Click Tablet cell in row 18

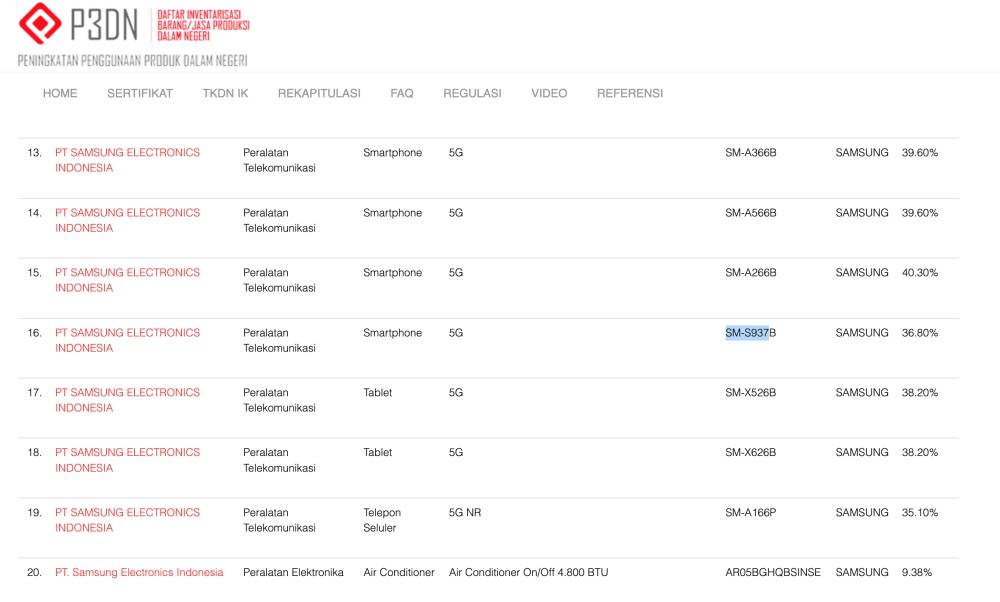point(378,452)
